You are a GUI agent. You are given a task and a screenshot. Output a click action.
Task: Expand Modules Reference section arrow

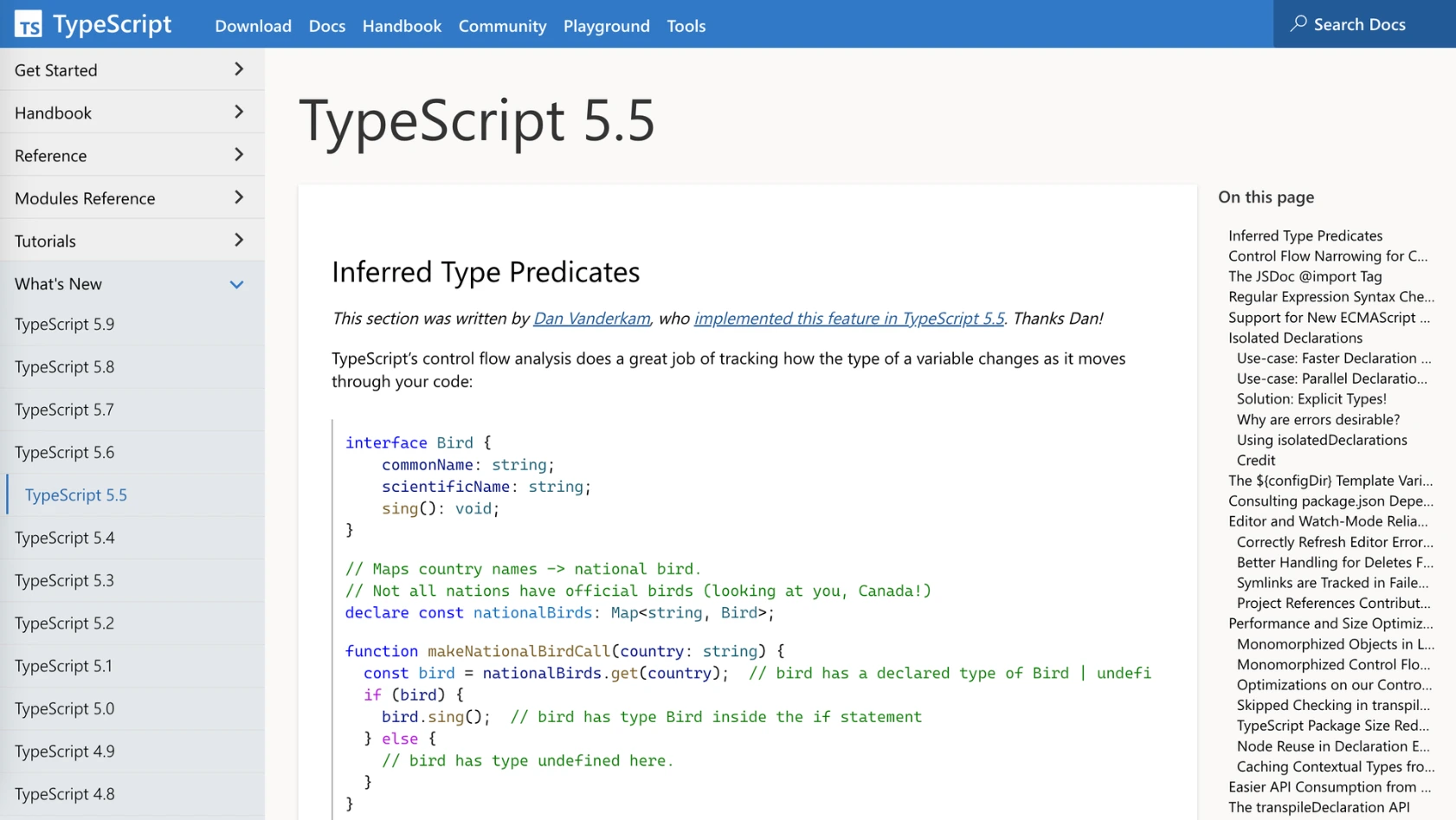tap(239, 197)
